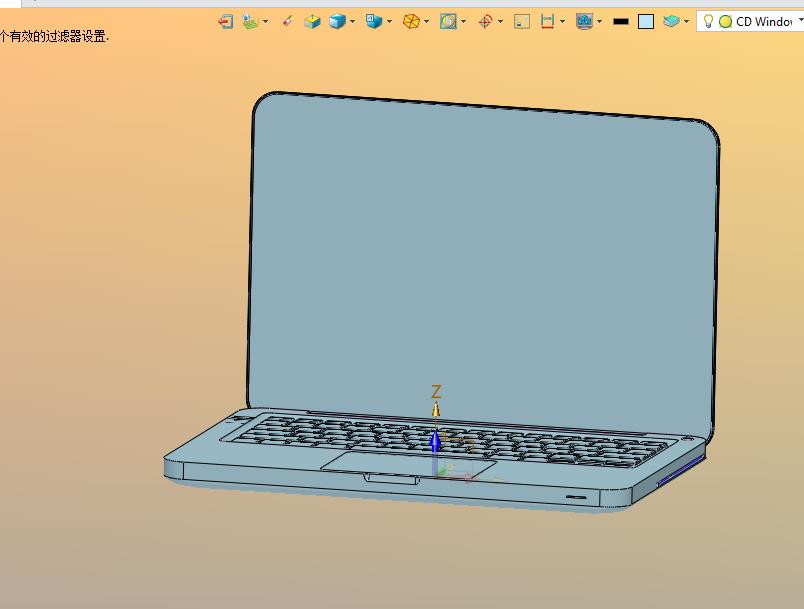Click the green landscape render icon

click(x=250, y=22)
